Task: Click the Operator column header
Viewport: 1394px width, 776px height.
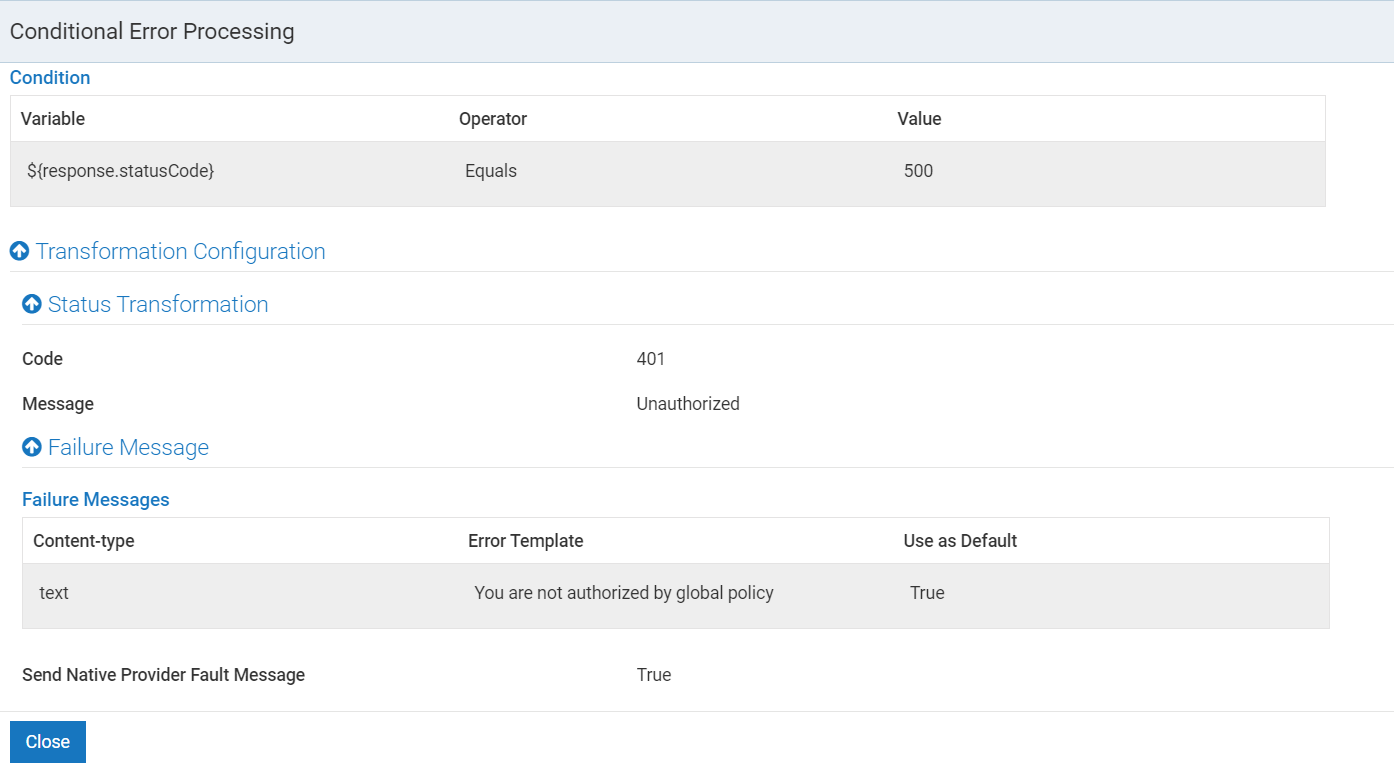Action: coord(493,118)
